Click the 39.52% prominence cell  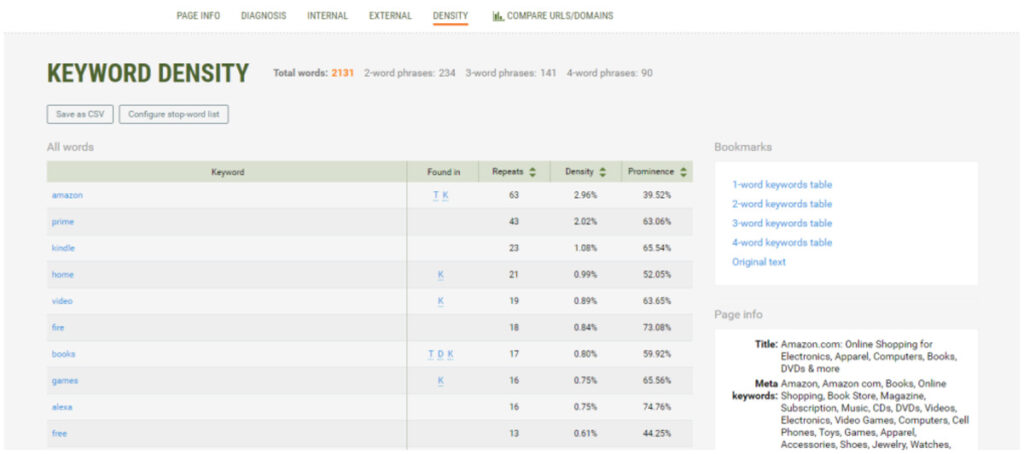coord(656,195)
